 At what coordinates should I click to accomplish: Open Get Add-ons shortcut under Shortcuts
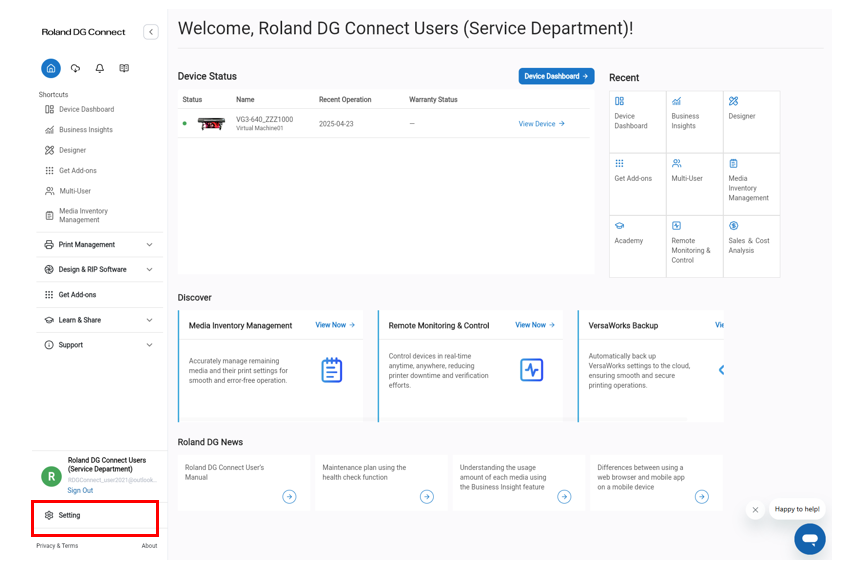pos(71,171)
